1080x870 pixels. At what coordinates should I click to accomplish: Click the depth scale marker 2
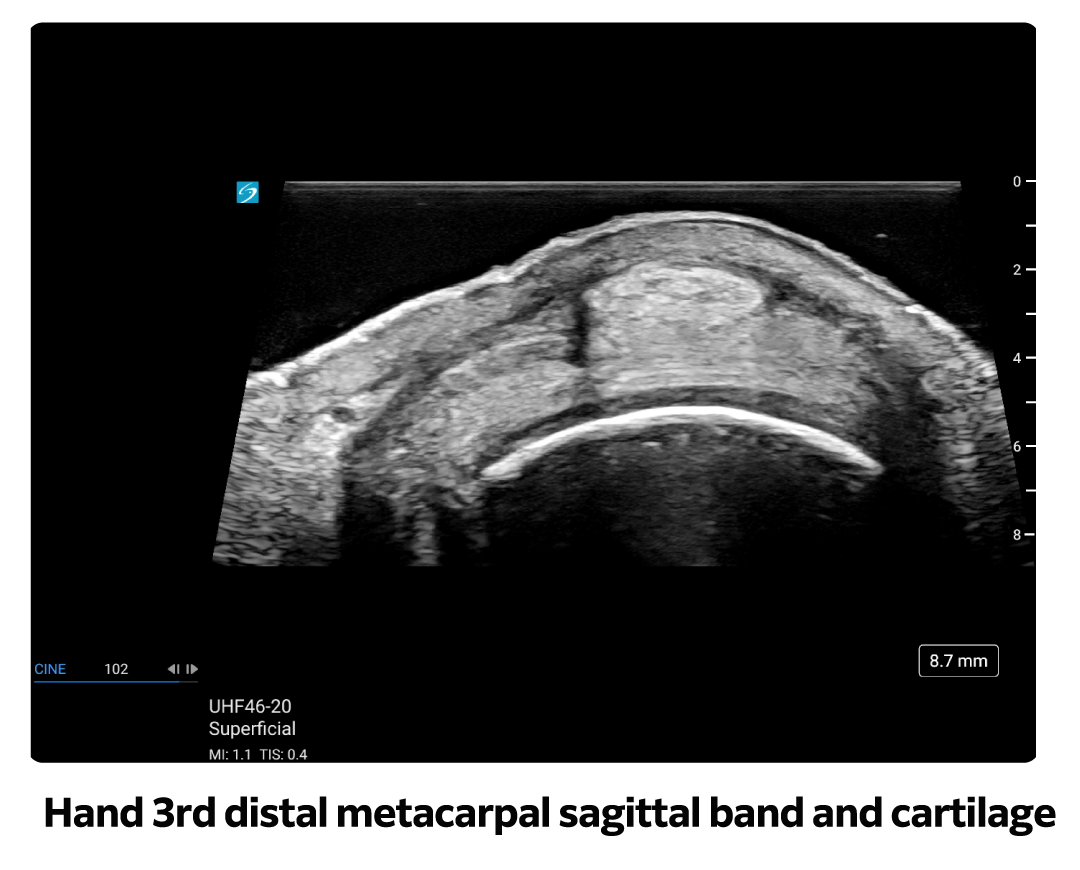point(1017,270)
